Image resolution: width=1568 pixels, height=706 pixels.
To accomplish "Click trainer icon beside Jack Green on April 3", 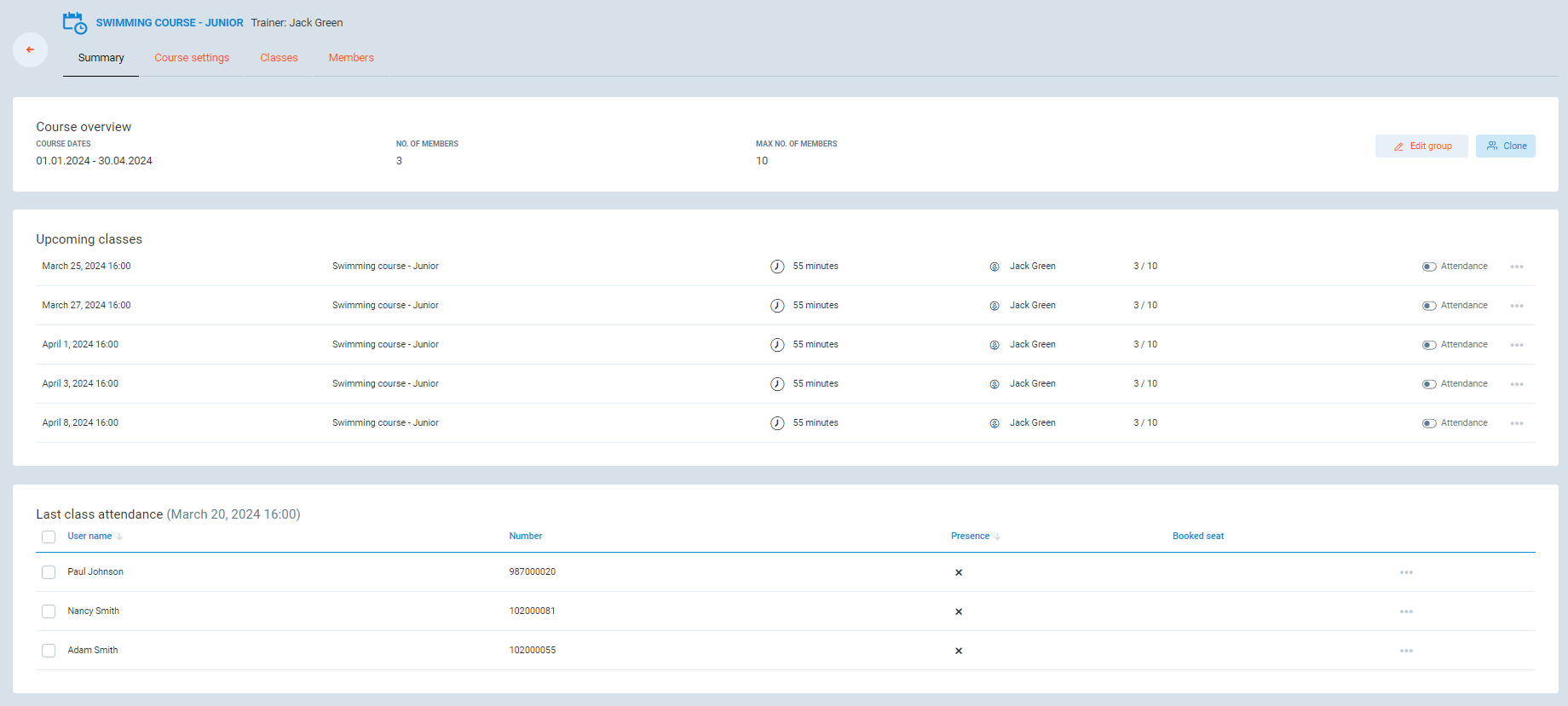I will pyautogui.click(x=994, y=384).
